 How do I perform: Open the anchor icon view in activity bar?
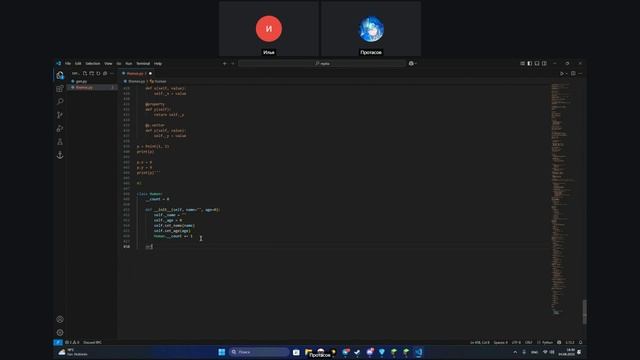pos(60,155)
